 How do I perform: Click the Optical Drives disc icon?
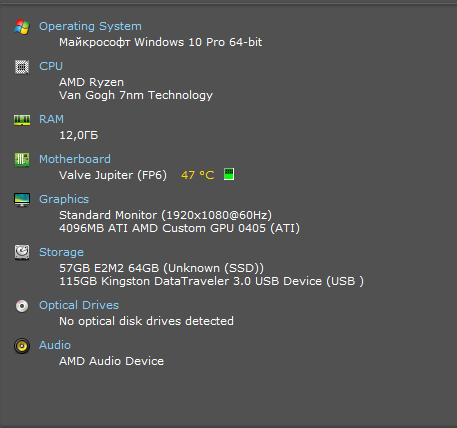[x=22, y=306]
